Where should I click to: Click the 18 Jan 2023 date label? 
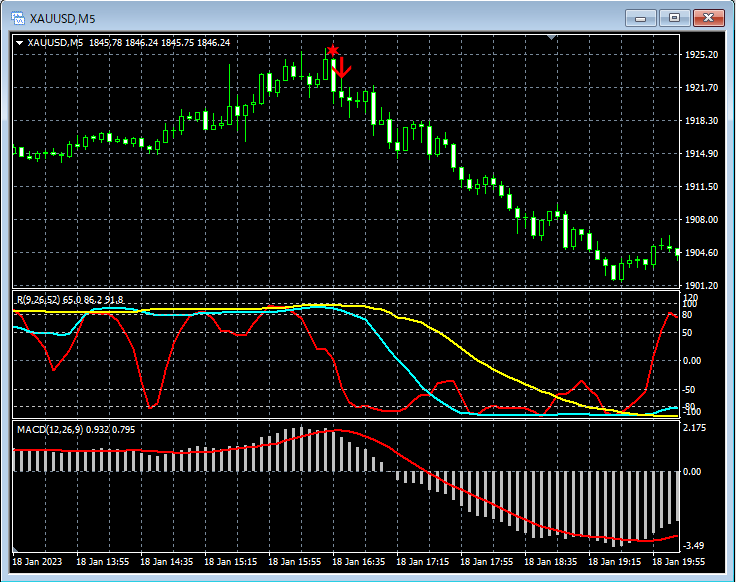[x=37, y=562]
